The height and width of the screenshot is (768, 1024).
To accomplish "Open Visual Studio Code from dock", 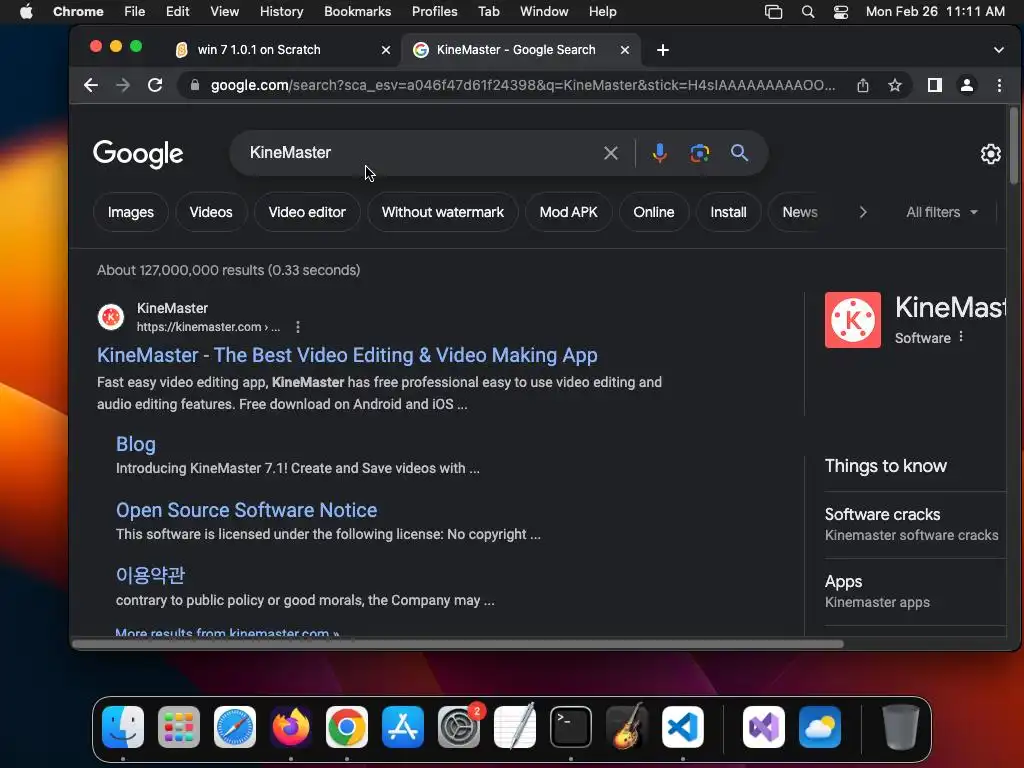I will (x=683, y=727).
